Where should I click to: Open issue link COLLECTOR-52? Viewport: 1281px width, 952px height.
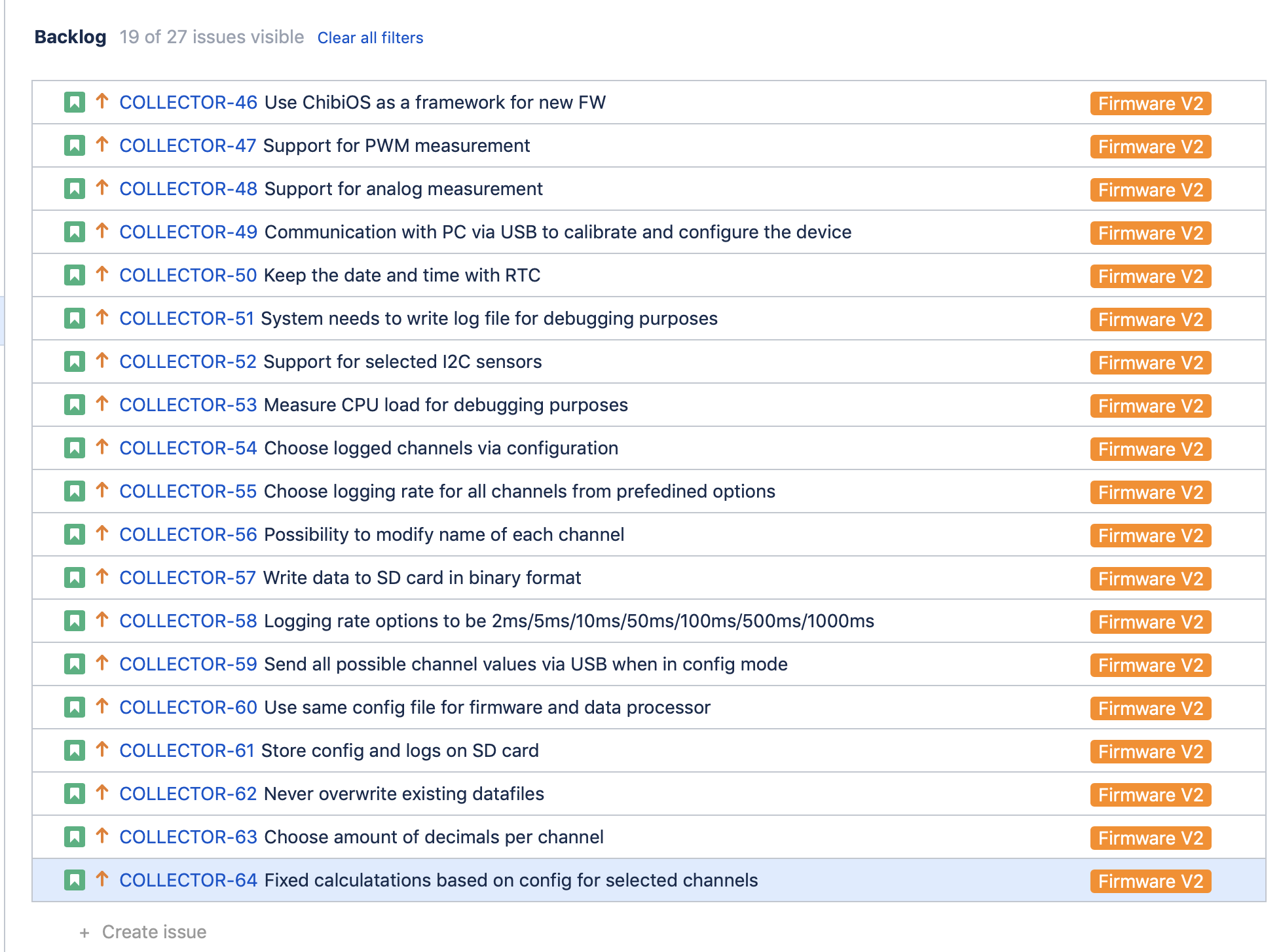click(188, 362)
